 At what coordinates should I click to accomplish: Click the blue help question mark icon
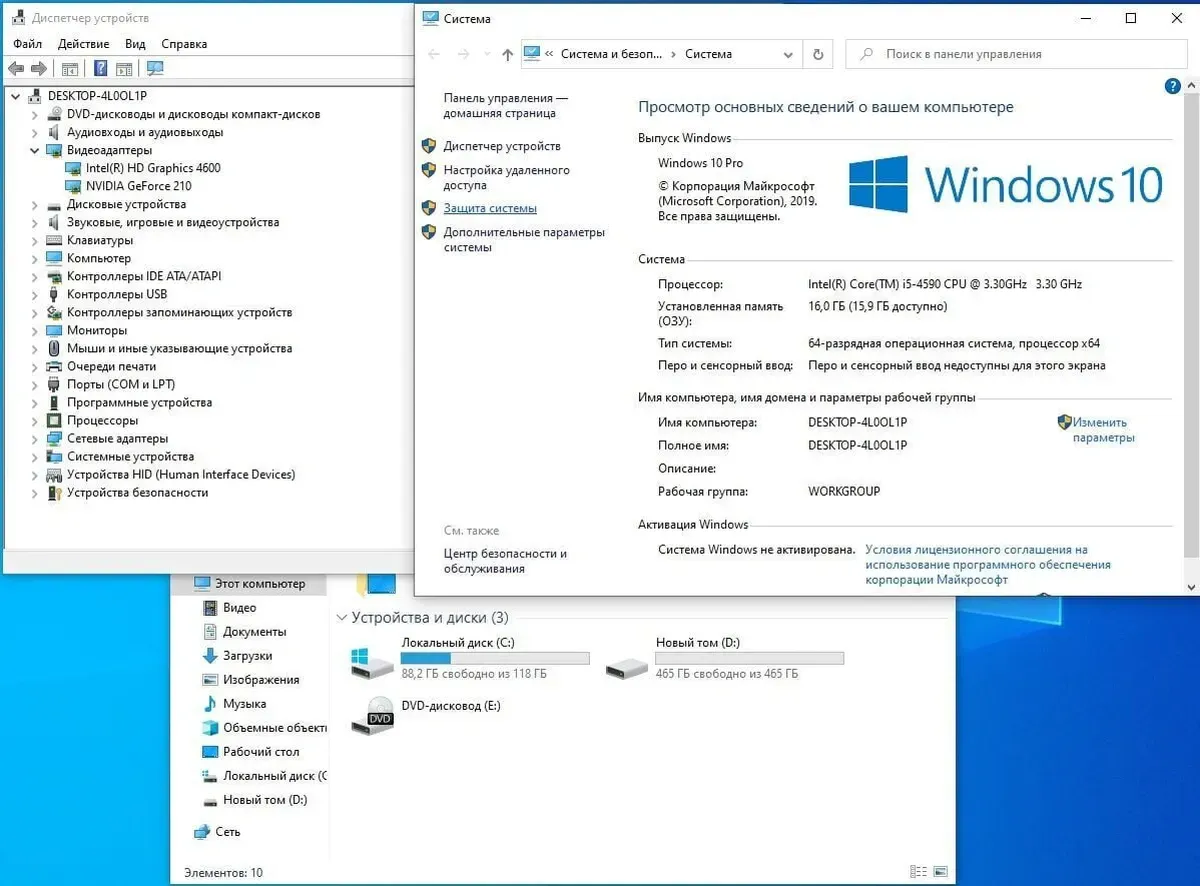(1173, 87)
